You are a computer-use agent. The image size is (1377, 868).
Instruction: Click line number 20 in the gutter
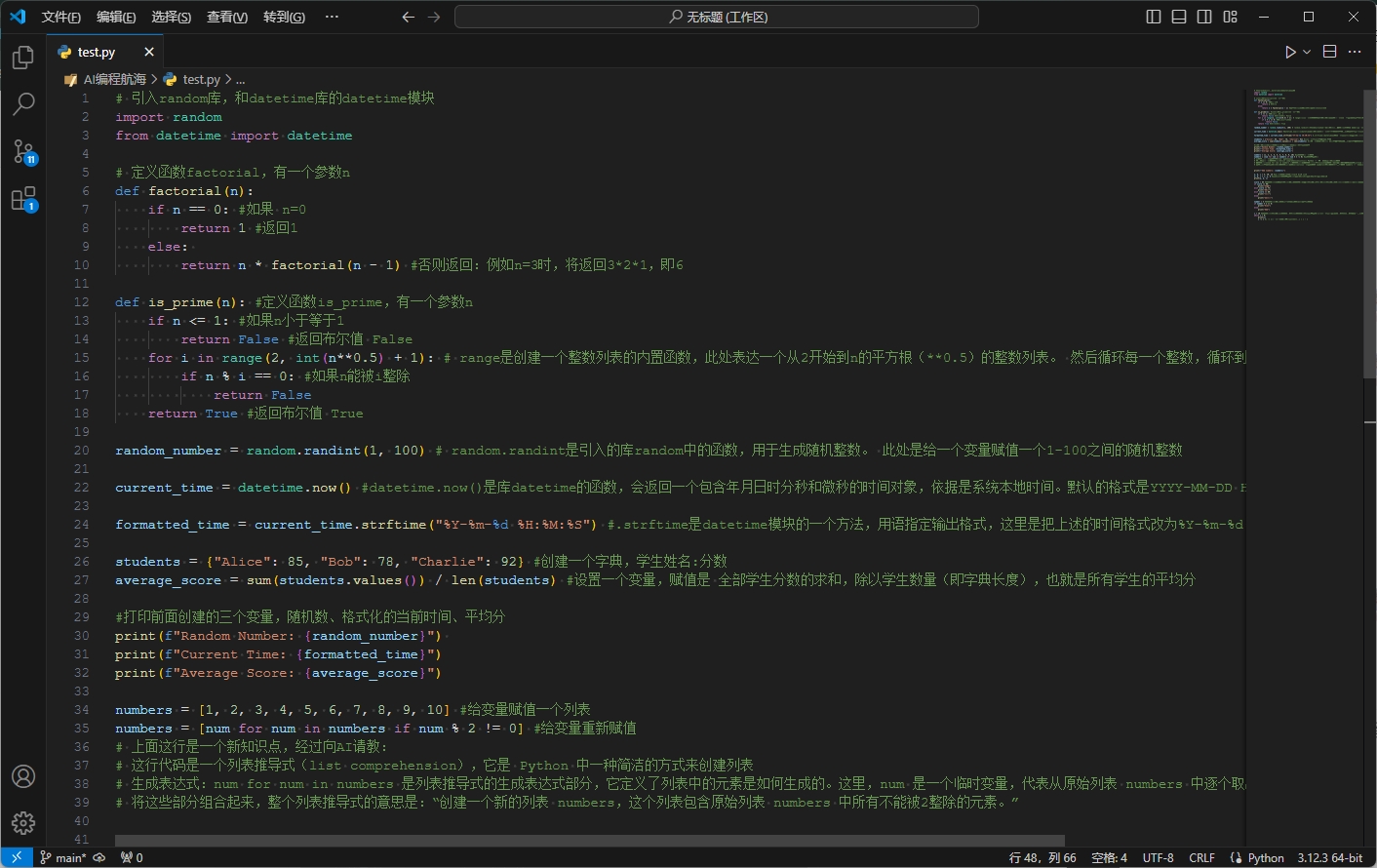coord(81,451)
